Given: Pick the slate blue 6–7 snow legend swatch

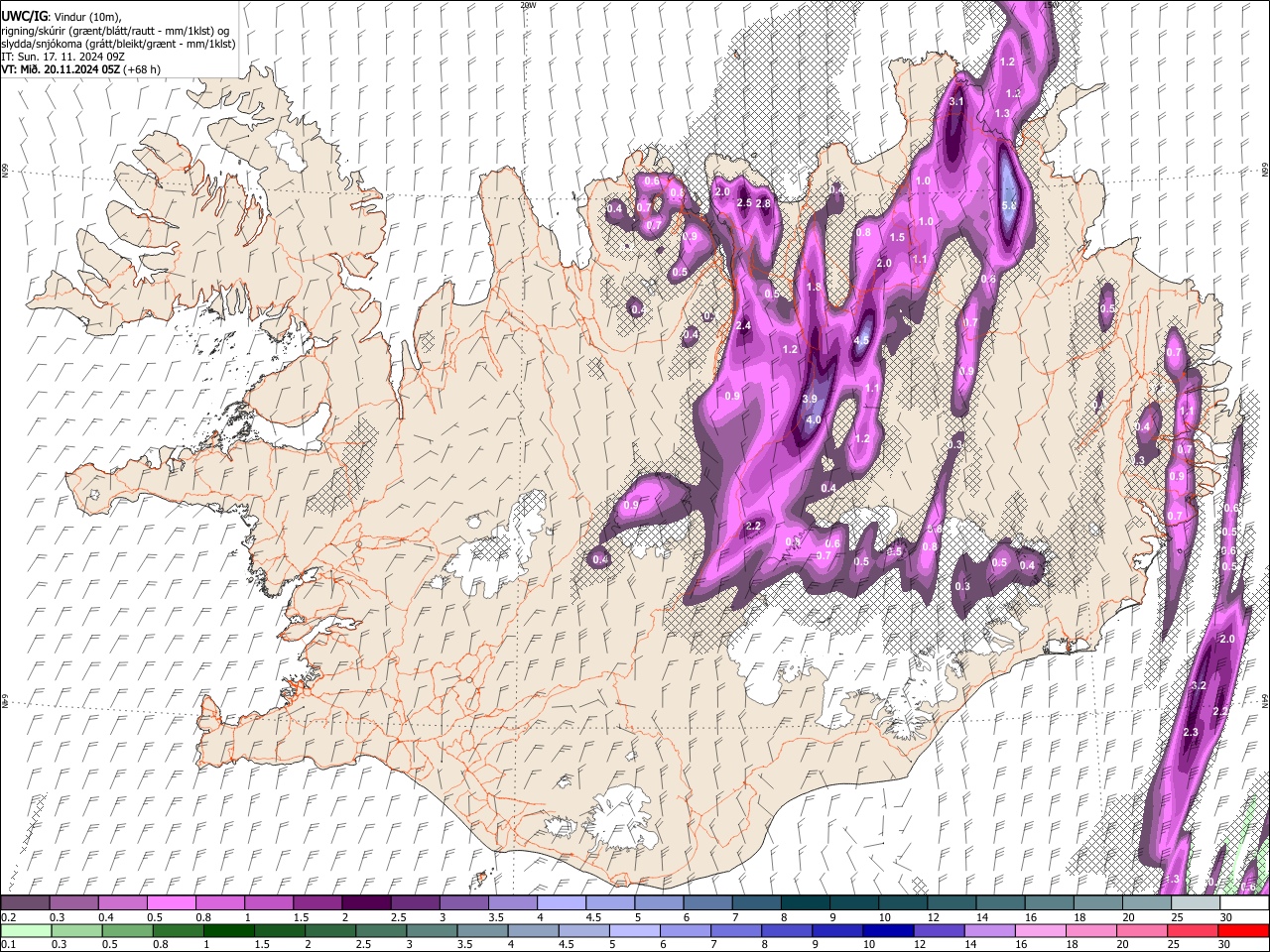Looking at the screenshot, I should (x=707, y=903).
